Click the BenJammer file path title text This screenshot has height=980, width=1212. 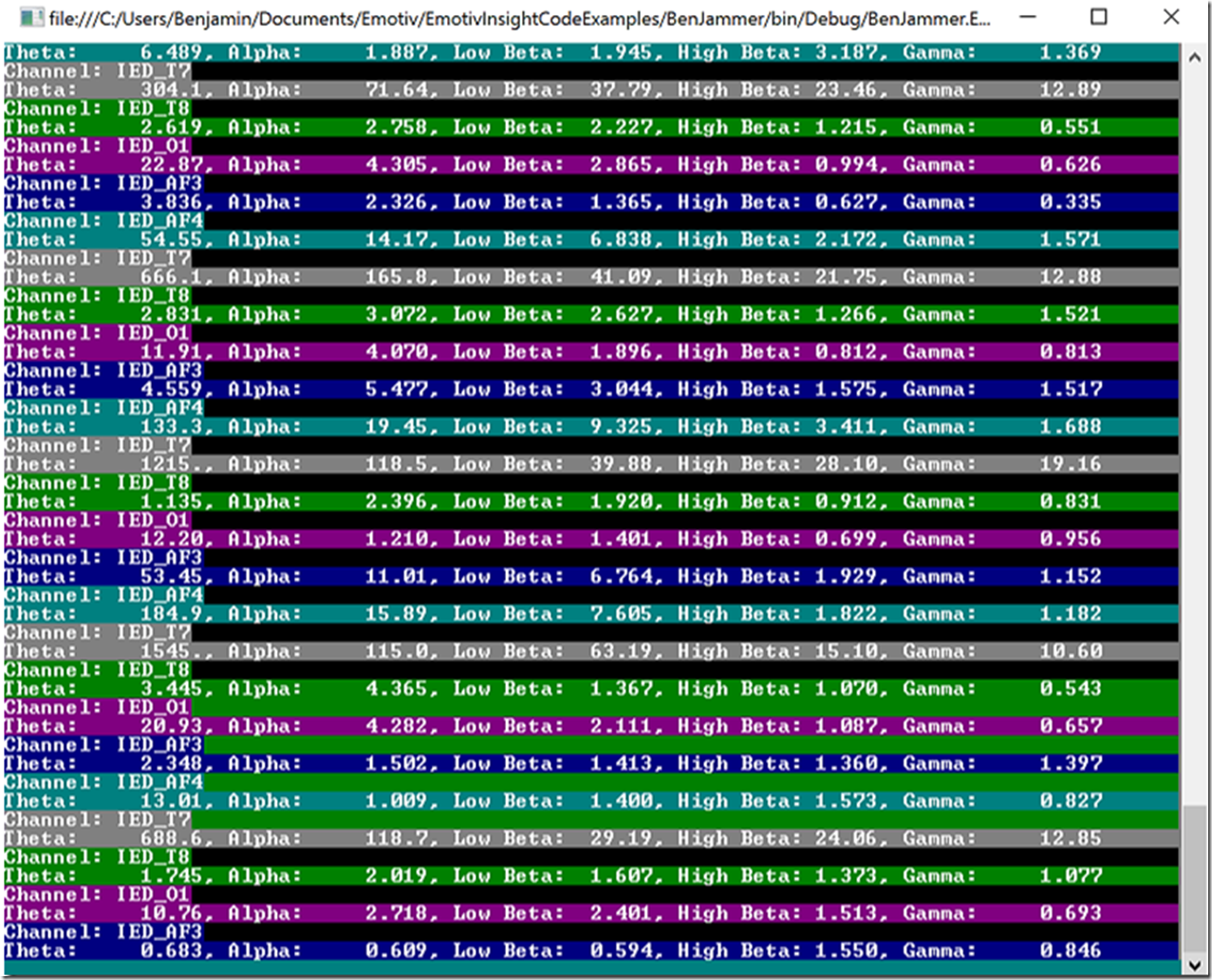(x=519, y=18)
